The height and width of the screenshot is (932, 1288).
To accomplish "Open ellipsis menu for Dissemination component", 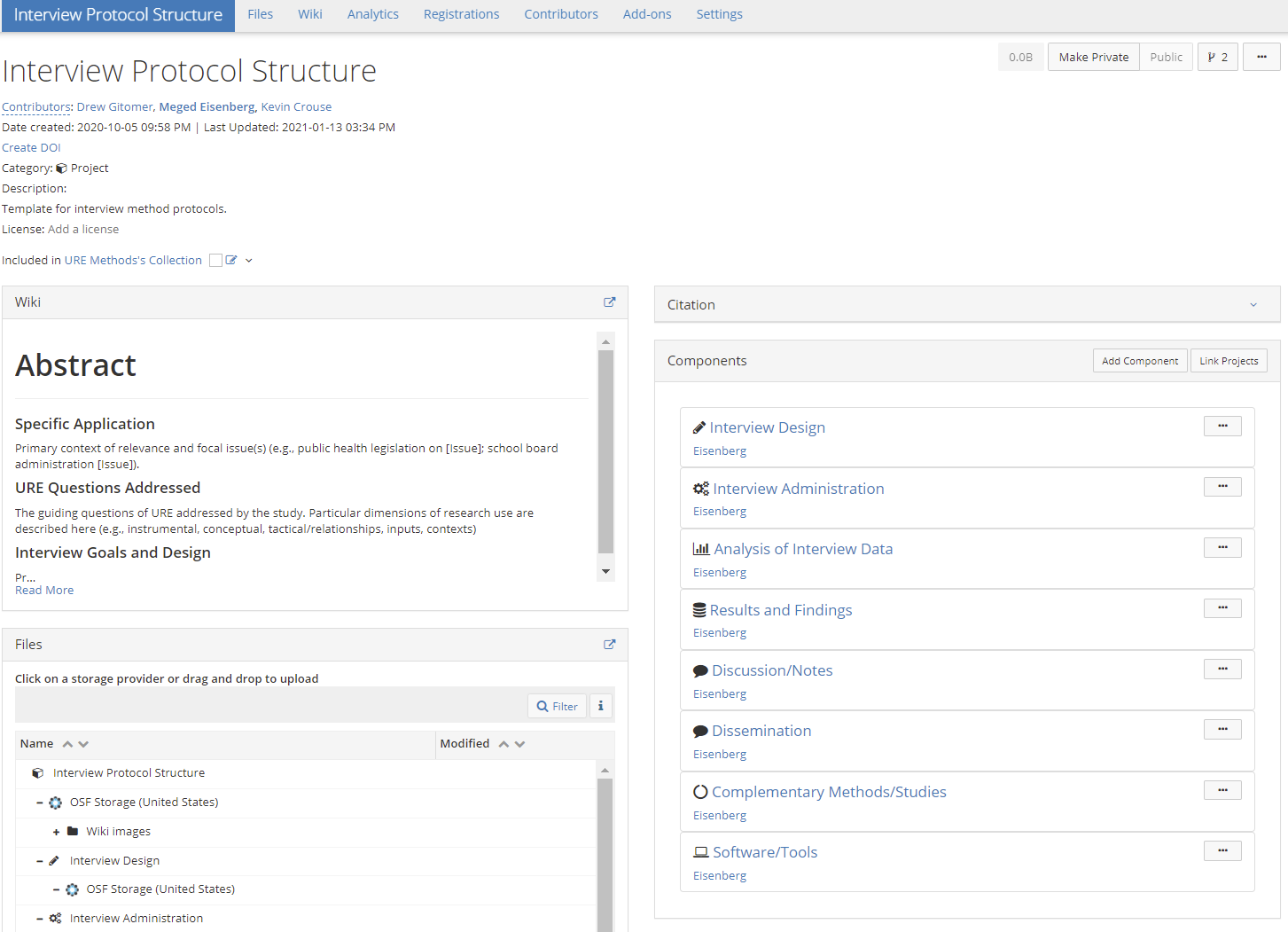I will (1222, 730).
